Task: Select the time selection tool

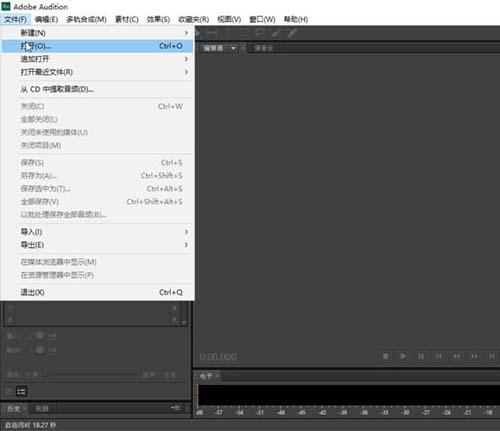Action: tap(228, 33)
